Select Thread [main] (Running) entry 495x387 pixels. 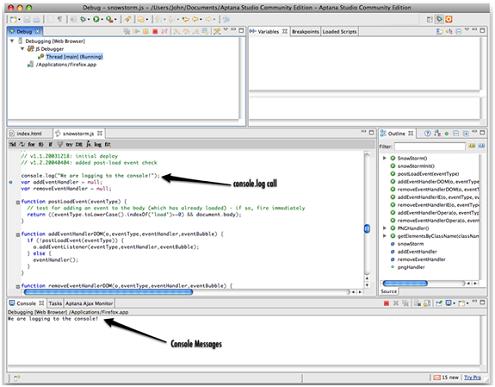(74, 57)
